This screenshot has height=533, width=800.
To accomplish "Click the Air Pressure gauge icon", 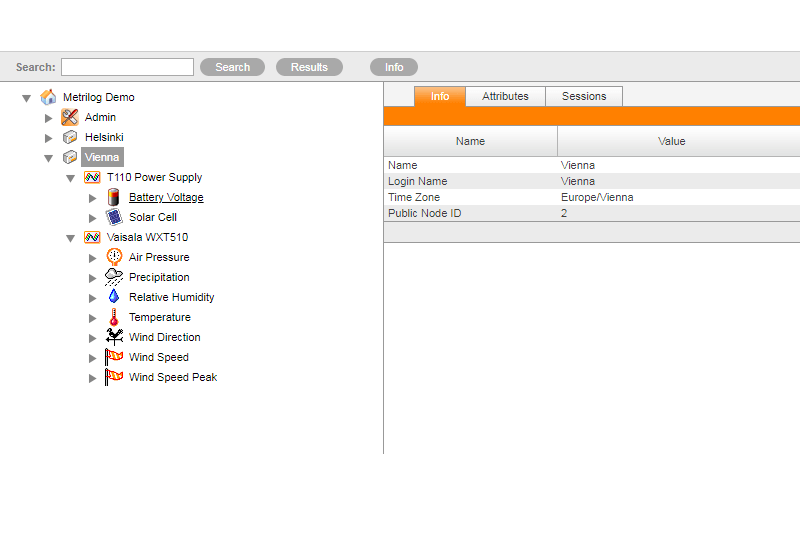I will 113,257.
